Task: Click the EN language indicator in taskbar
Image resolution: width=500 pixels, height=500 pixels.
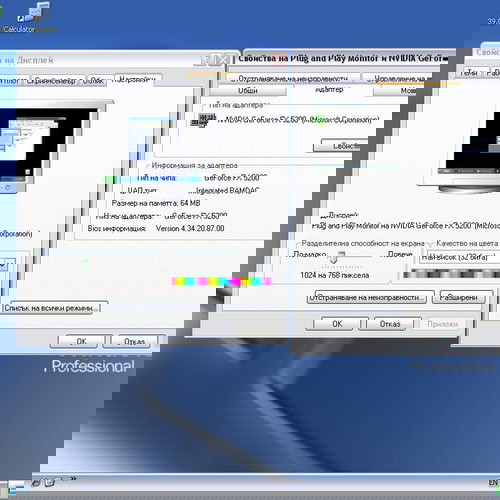Action: [x=494, y=483]
